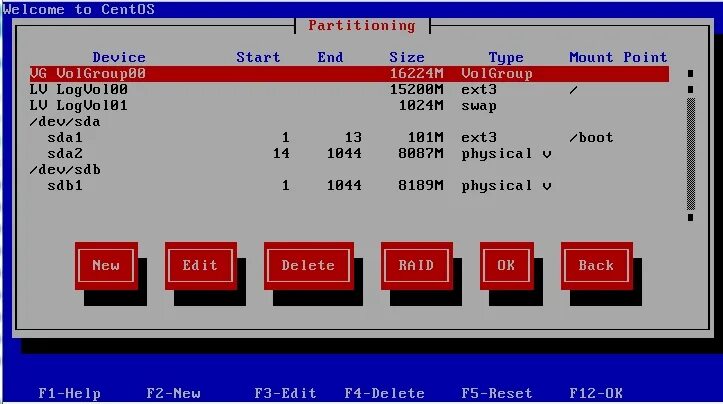Select the sdb1 partition row
This screenshot has width=723, height=404.
(349, 185)
